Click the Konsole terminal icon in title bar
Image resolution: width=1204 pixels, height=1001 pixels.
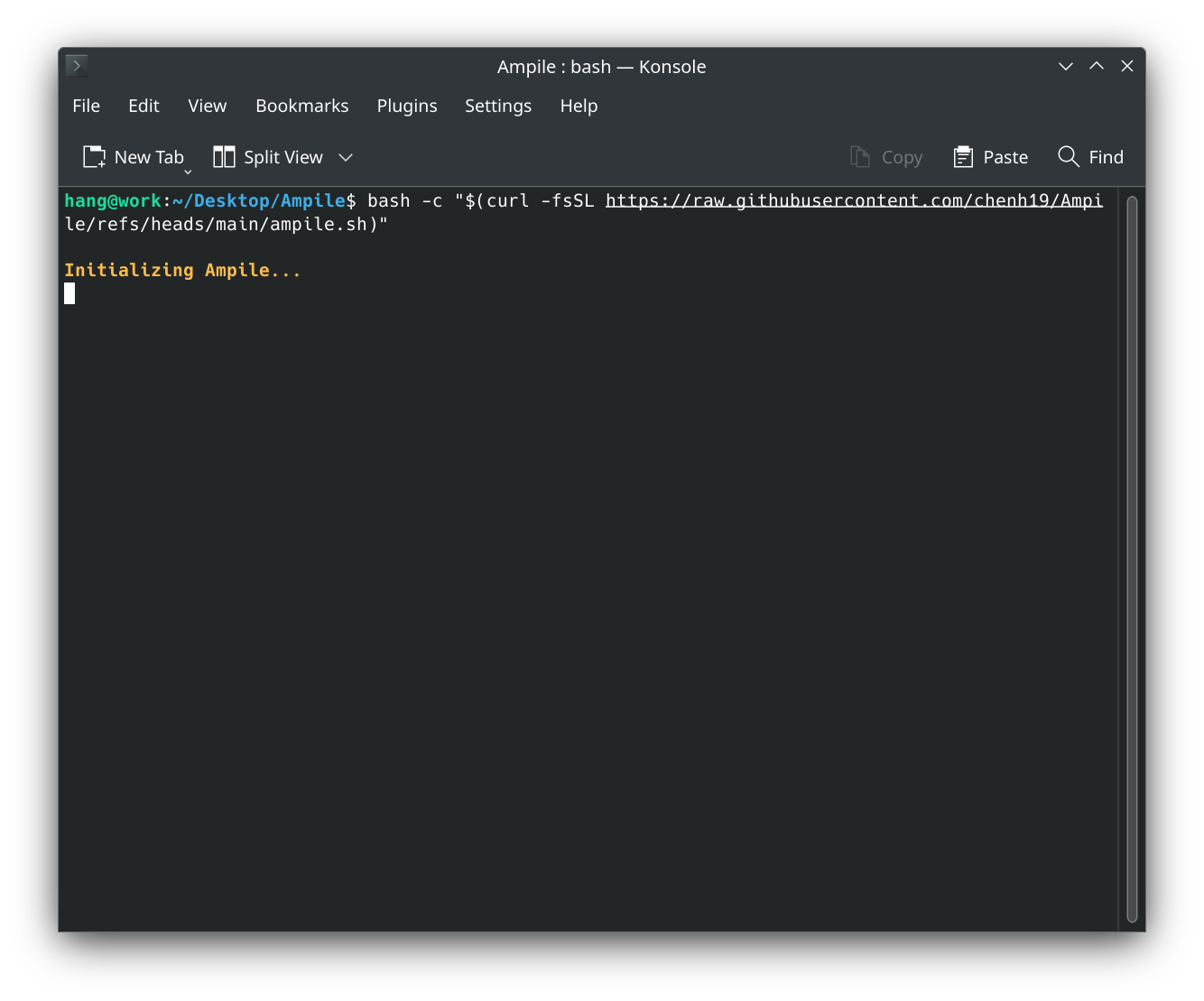77,66
